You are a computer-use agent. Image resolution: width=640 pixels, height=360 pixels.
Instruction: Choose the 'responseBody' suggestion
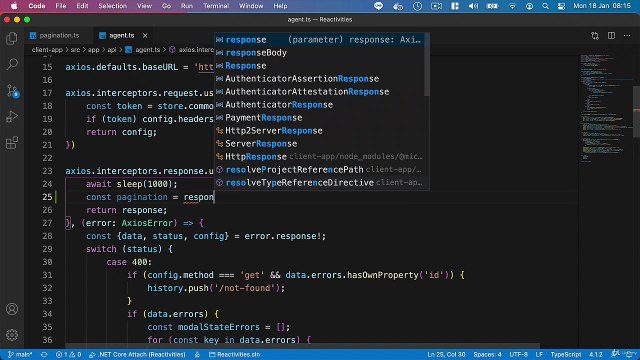tap(320, 53)
